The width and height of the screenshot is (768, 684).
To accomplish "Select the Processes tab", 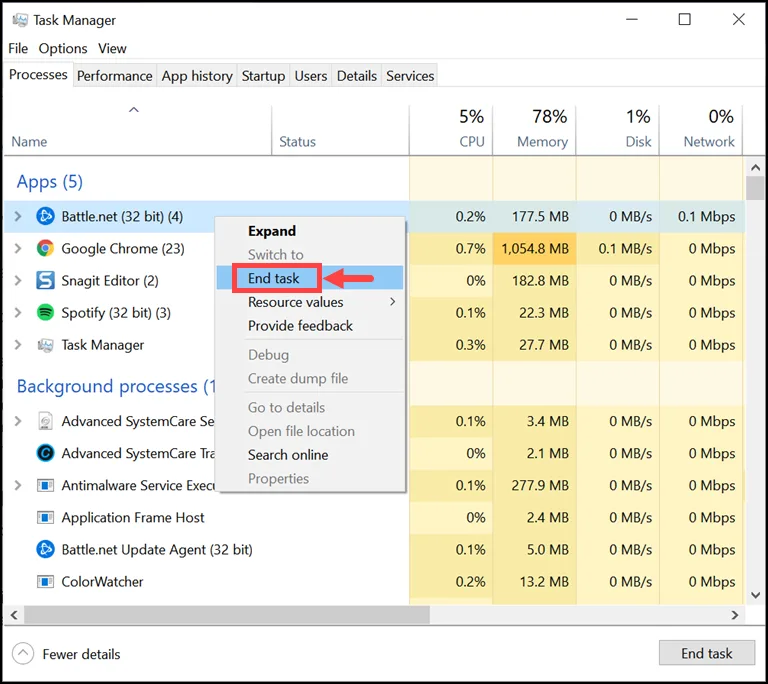I will tap(38, 74).
